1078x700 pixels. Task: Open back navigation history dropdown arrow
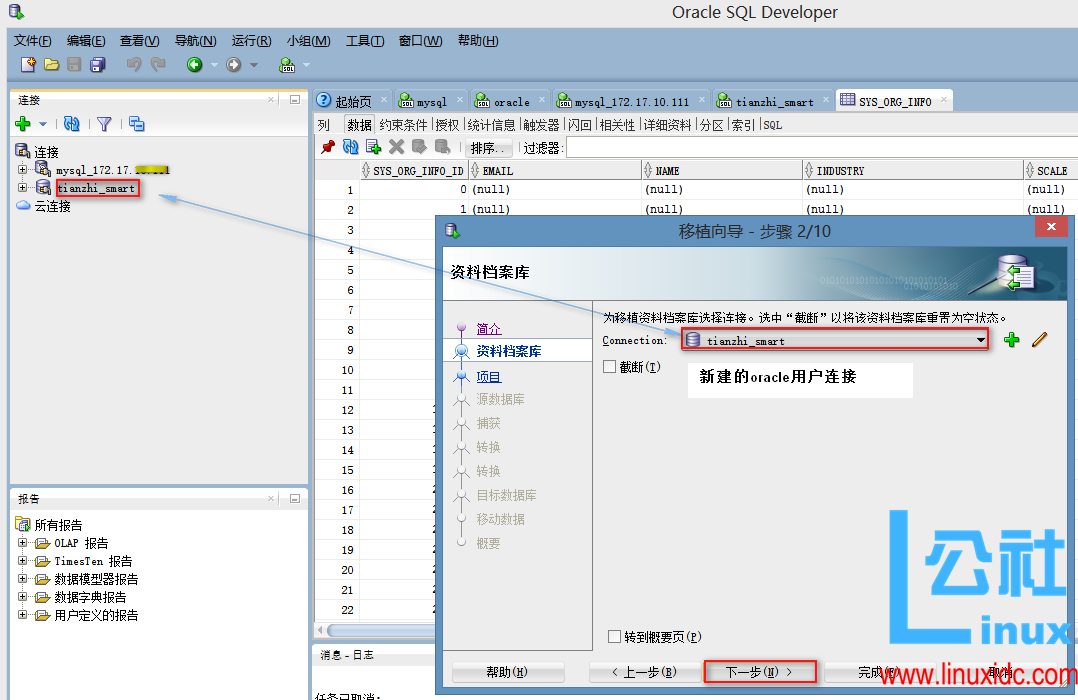tap(214, 65)
